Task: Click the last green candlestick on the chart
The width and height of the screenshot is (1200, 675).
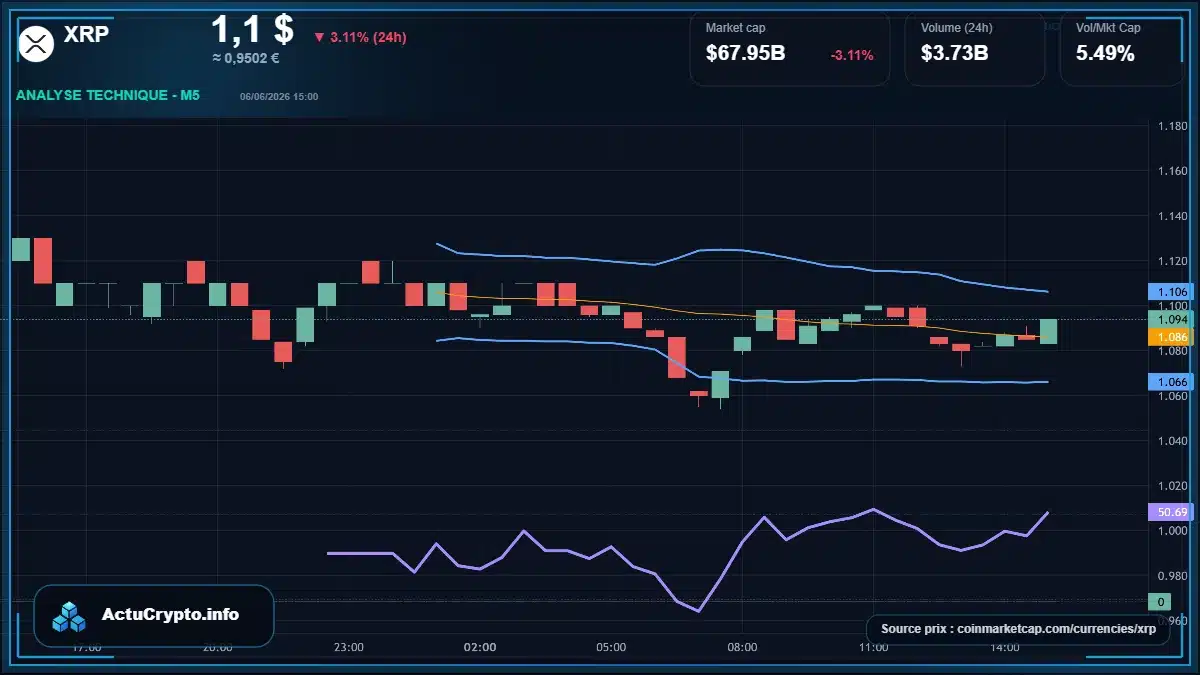Action: pos(1048,332)
